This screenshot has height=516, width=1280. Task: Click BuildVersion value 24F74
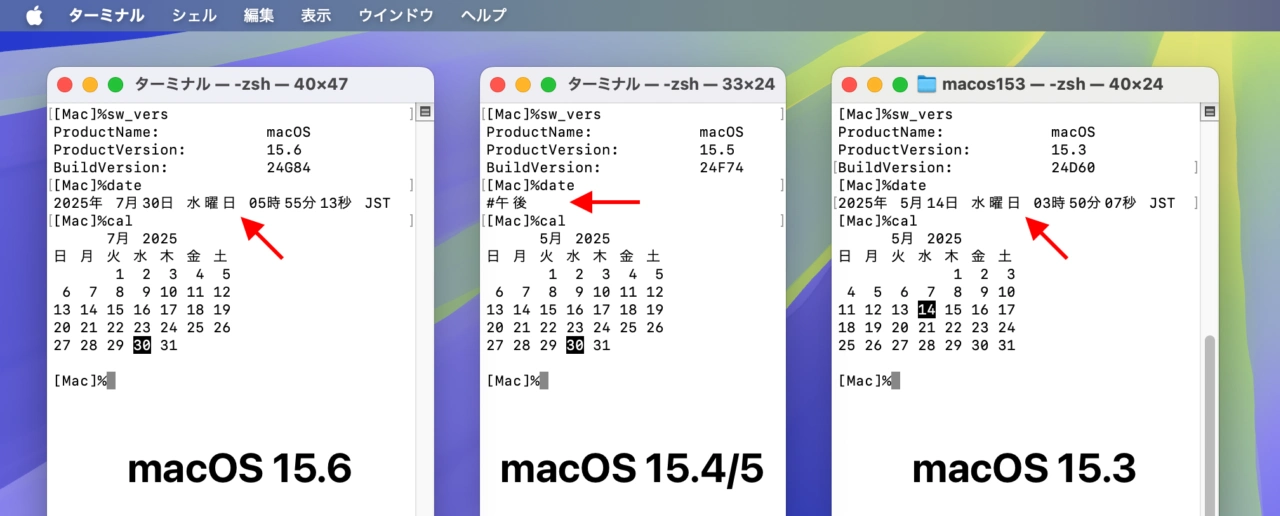pos(722,168)
